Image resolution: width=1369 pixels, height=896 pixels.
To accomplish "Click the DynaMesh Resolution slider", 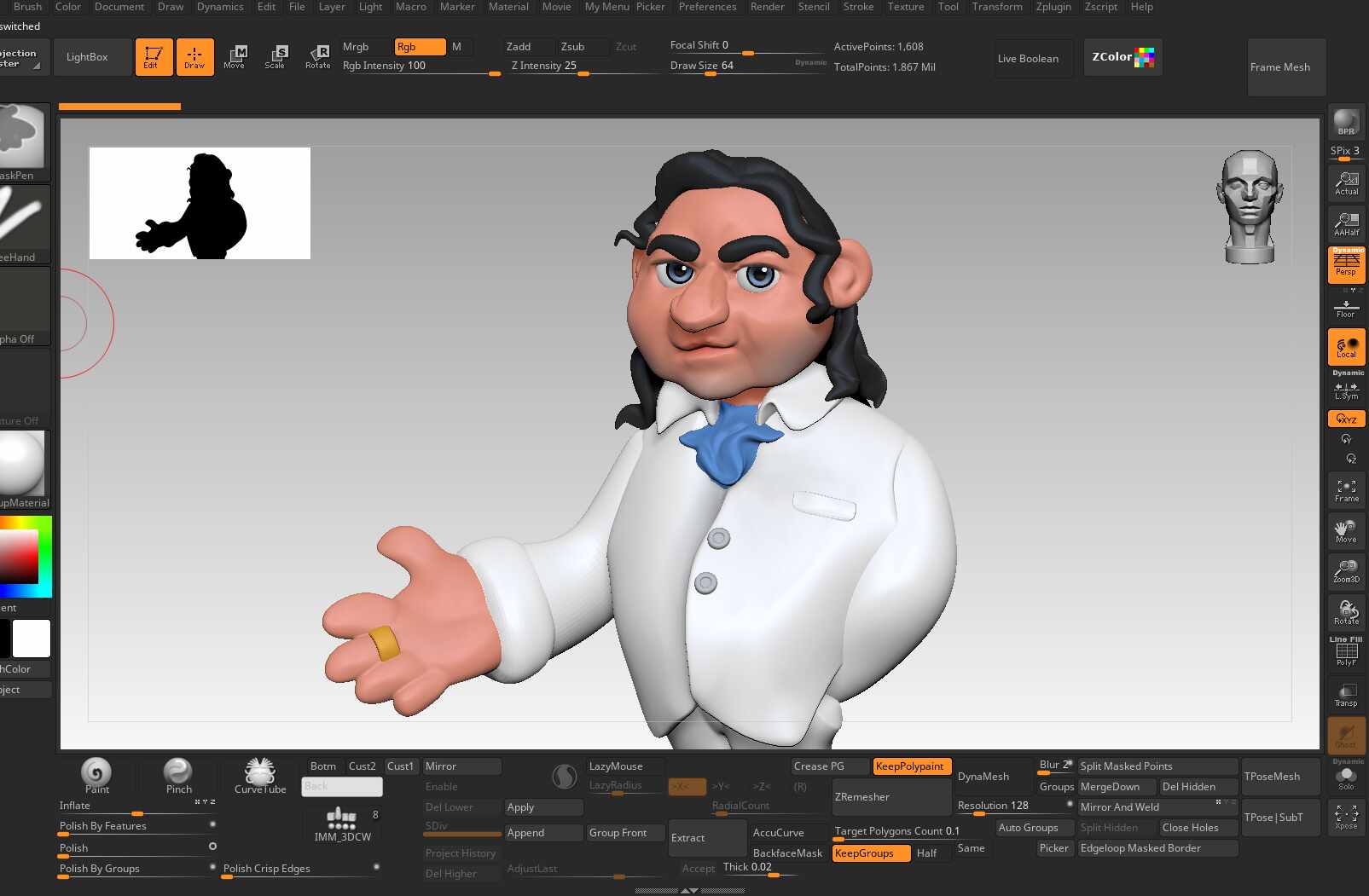I will [1014, 806].
